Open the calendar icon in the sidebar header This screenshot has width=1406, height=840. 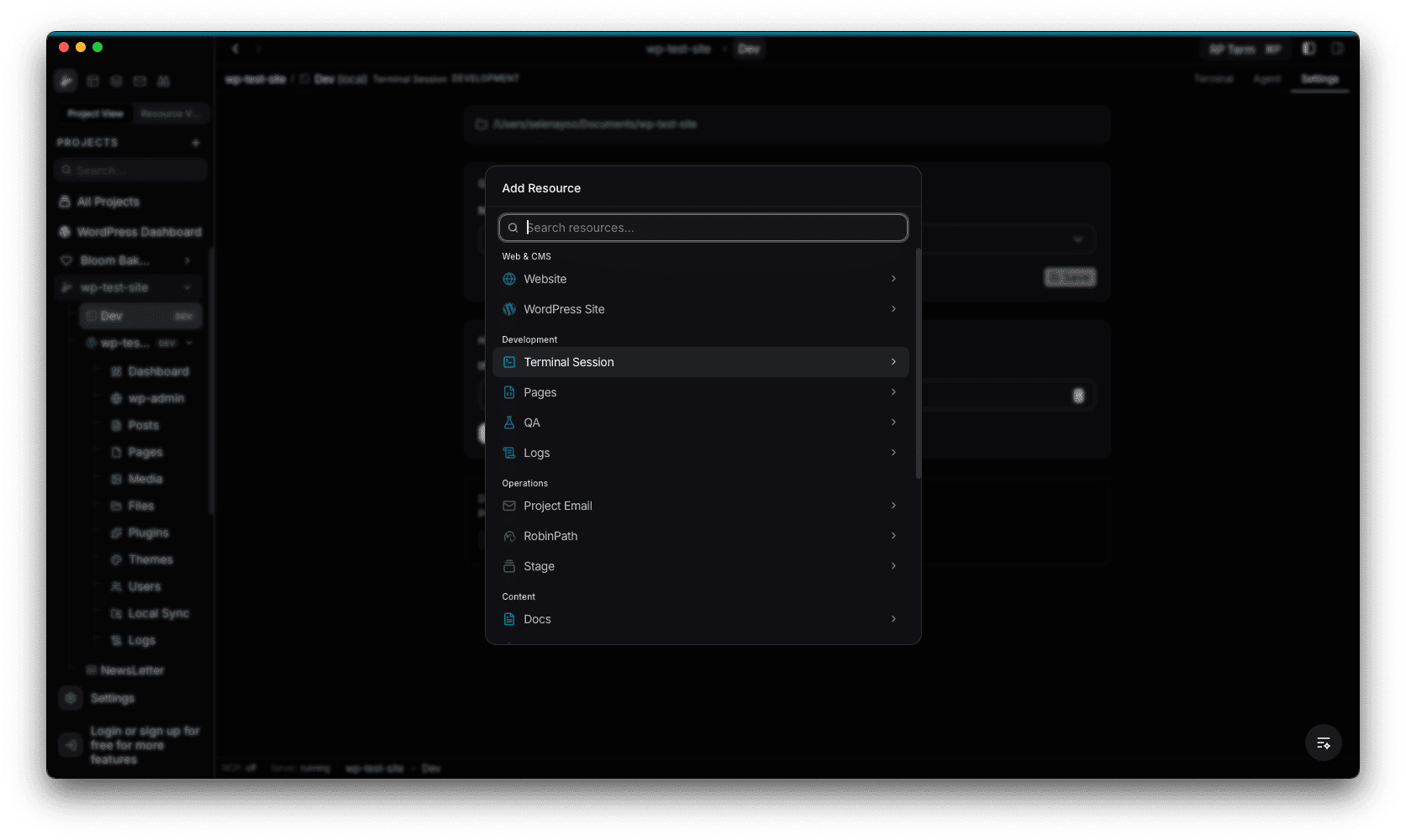pos(92,81)
